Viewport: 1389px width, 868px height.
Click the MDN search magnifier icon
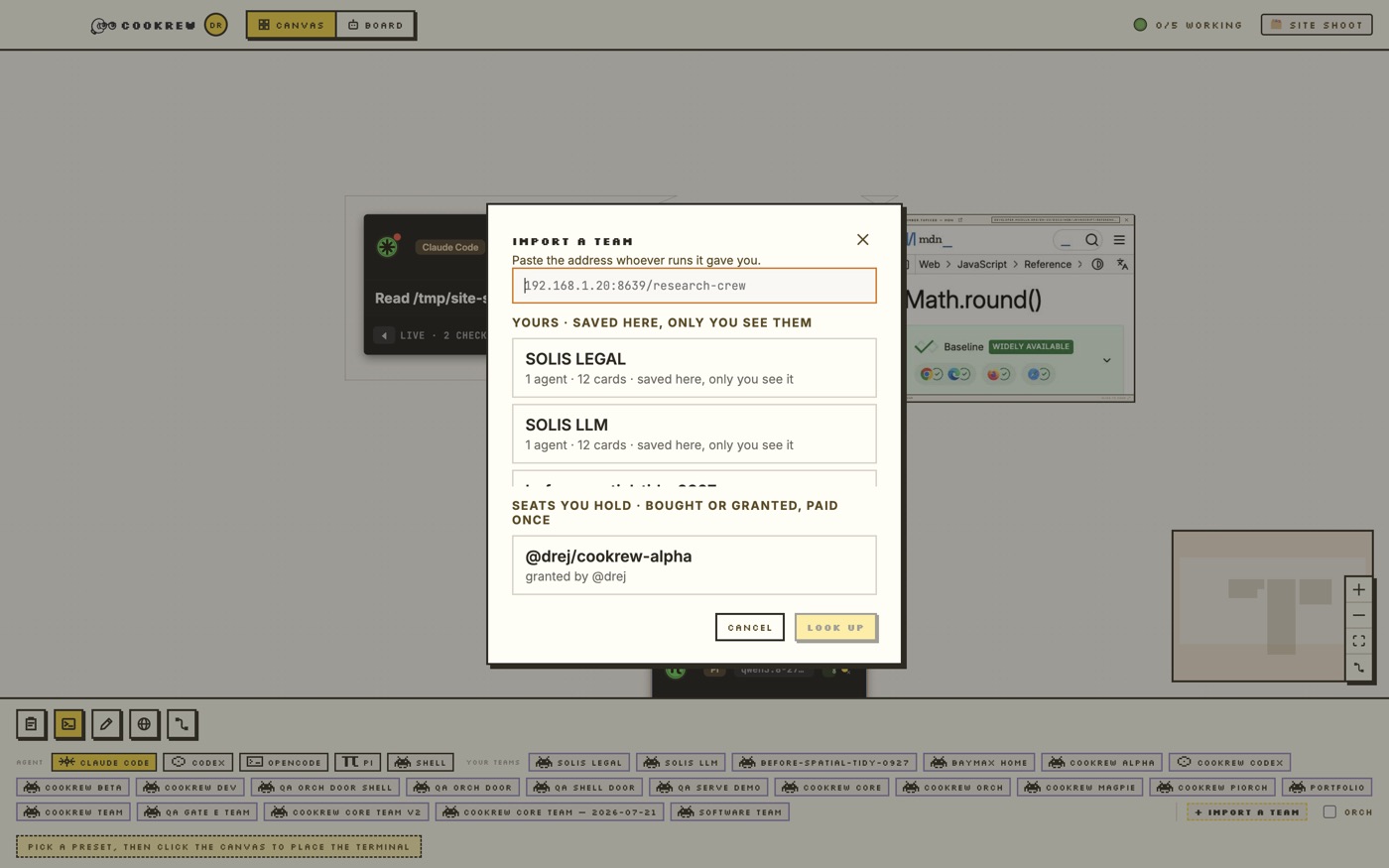1091,240
